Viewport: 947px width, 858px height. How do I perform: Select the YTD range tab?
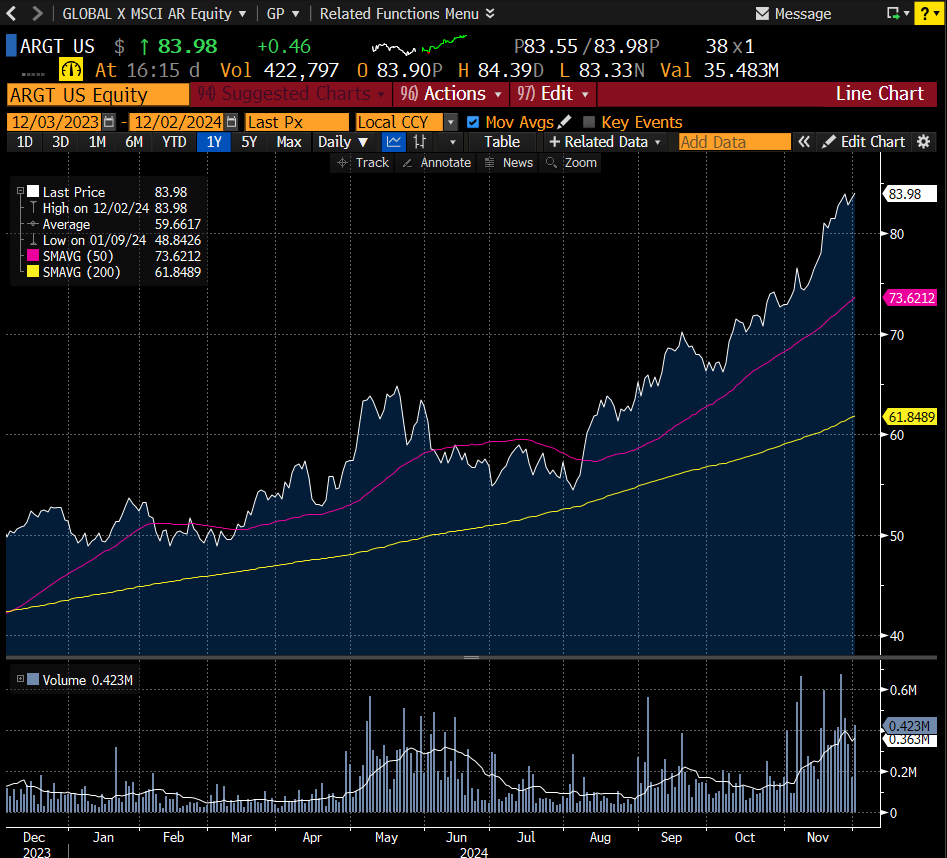(174, 142)
